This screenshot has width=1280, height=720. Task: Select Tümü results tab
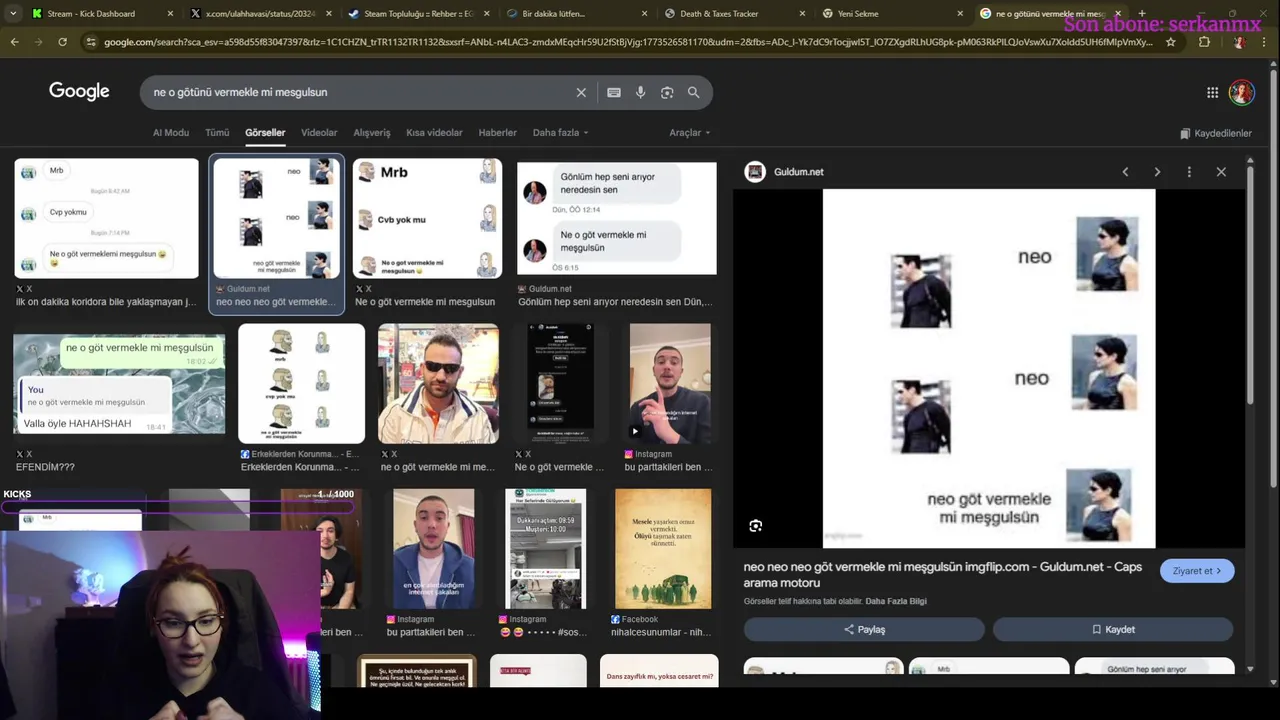click(217, 133)
